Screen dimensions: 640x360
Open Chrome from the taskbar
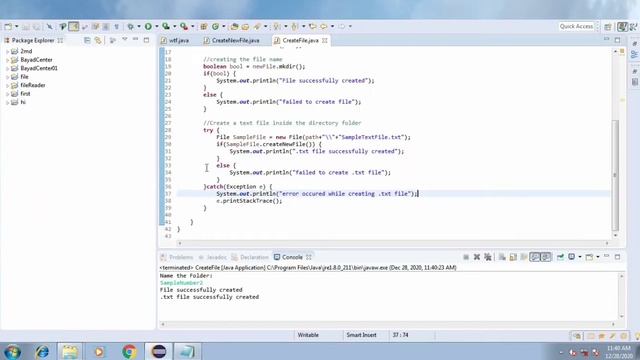[x=129, y=351]
